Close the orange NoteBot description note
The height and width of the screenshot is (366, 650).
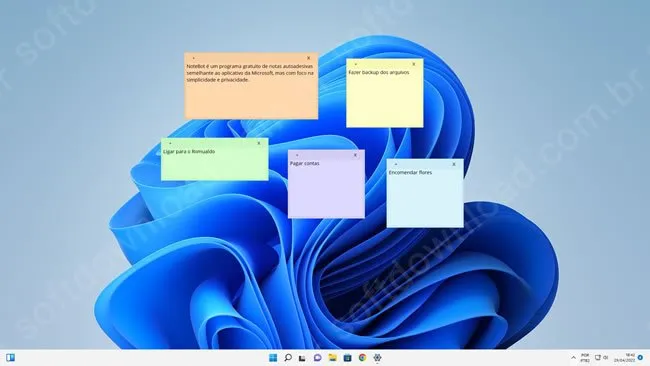click(308, 58)
